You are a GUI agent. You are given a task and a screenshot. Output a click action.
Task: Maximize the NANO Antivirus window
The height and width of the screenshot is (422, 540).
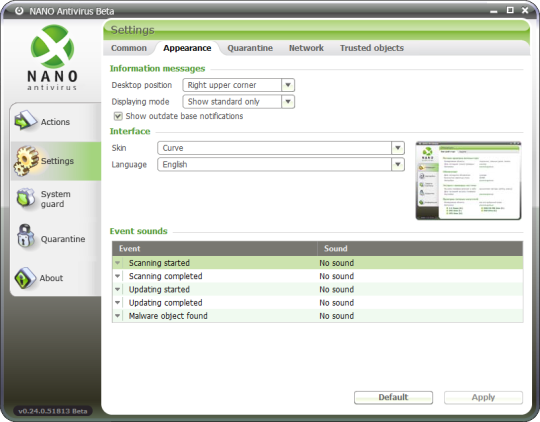(510, 10)
